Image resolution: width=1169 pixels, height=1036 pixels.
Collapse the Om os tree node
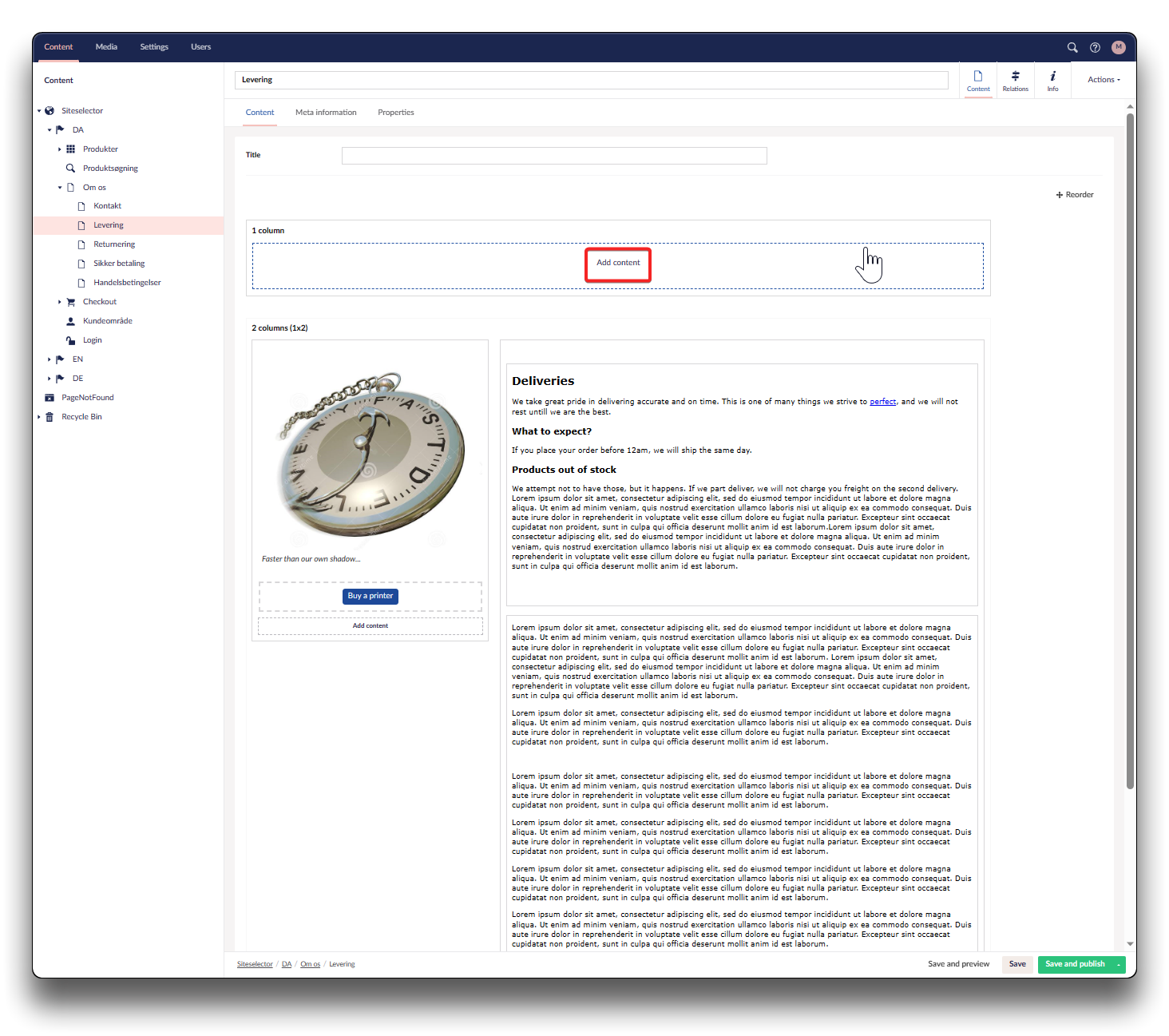[59, 188]
